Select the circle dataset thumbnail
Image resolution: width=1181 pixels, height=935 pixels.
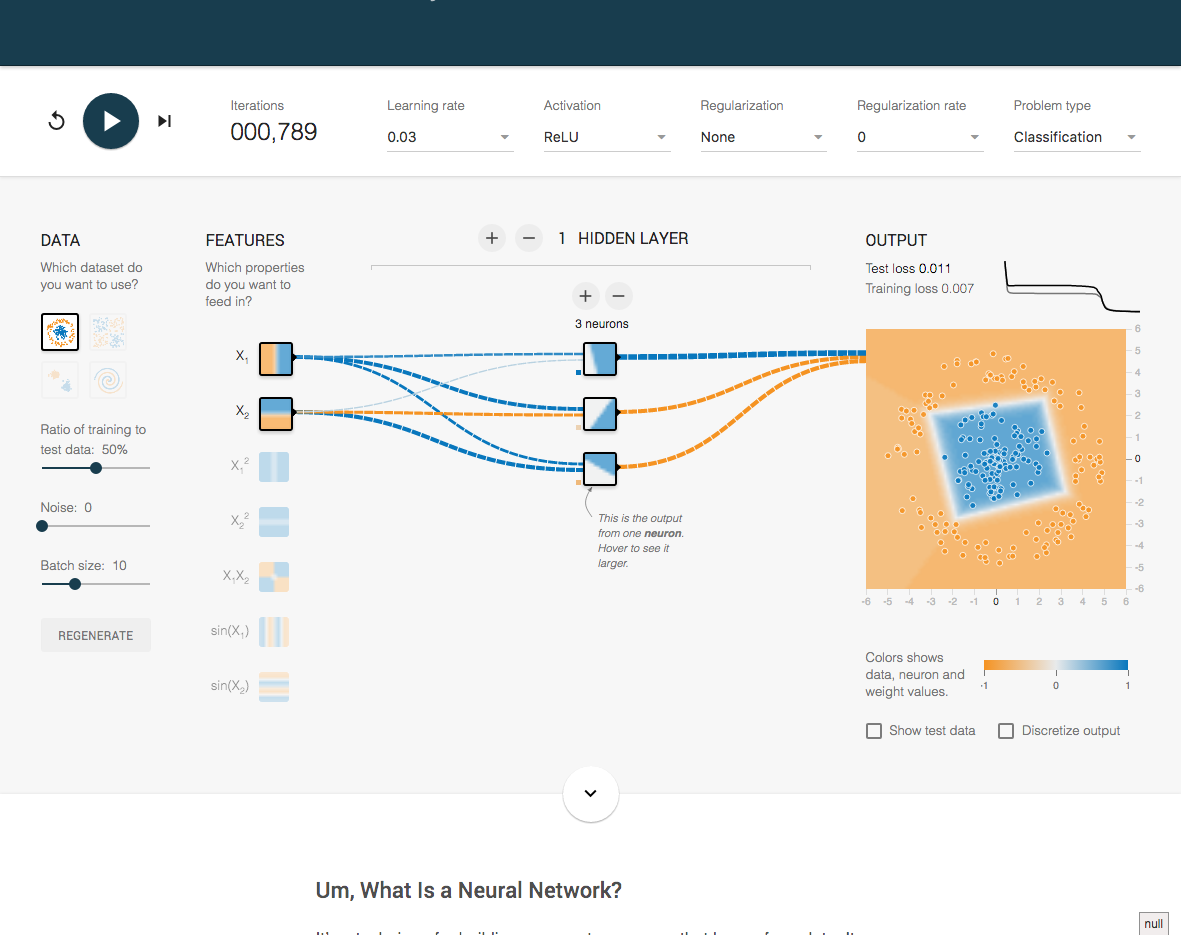click(60, 332)
